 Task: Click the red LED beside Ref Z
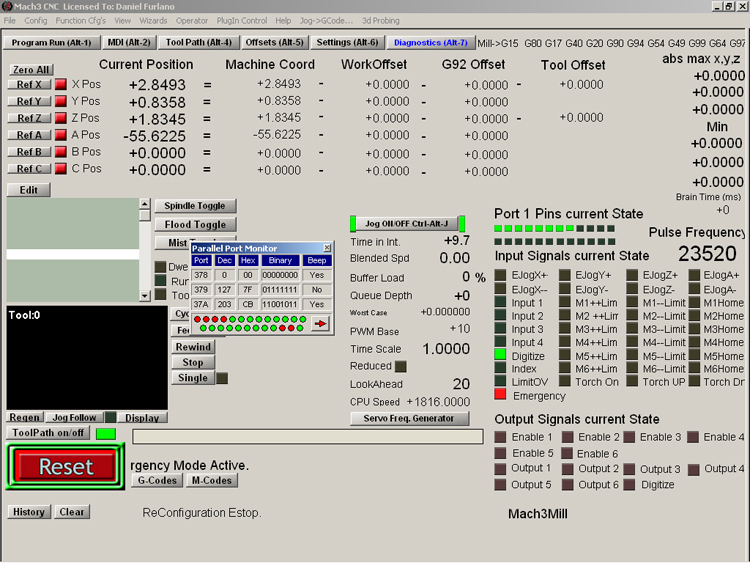[61, 118]
